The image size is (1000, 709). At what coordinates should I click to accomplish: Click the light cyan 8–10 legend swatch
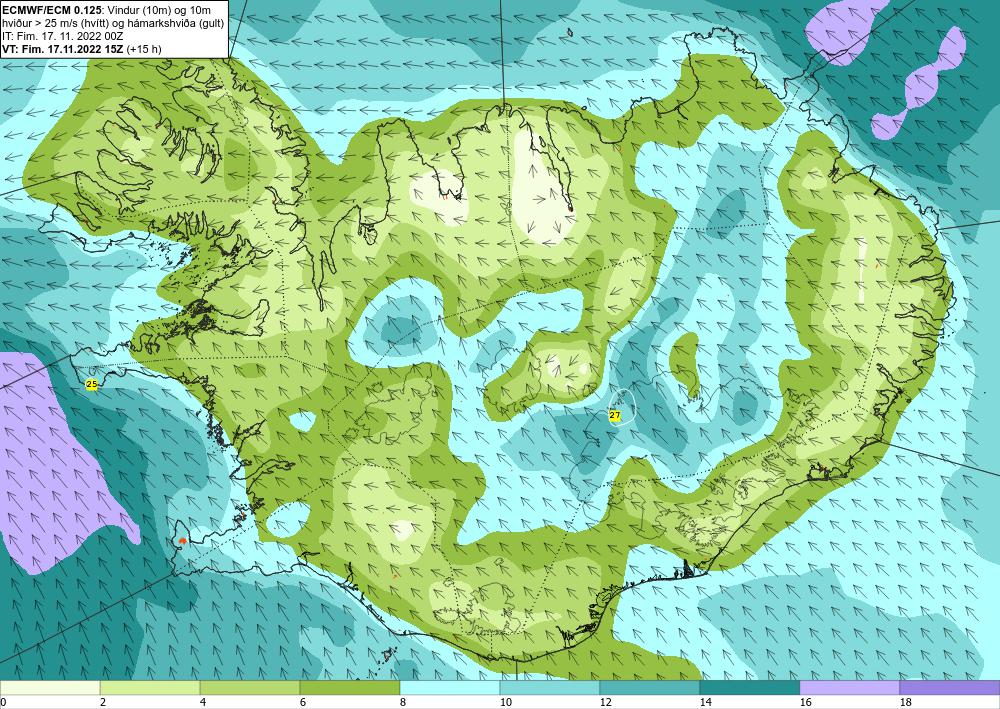(450, 688)
